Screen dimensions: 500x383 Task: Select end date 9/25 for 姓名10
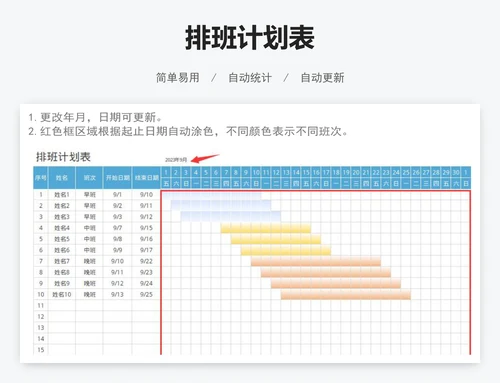pos(146,294)
